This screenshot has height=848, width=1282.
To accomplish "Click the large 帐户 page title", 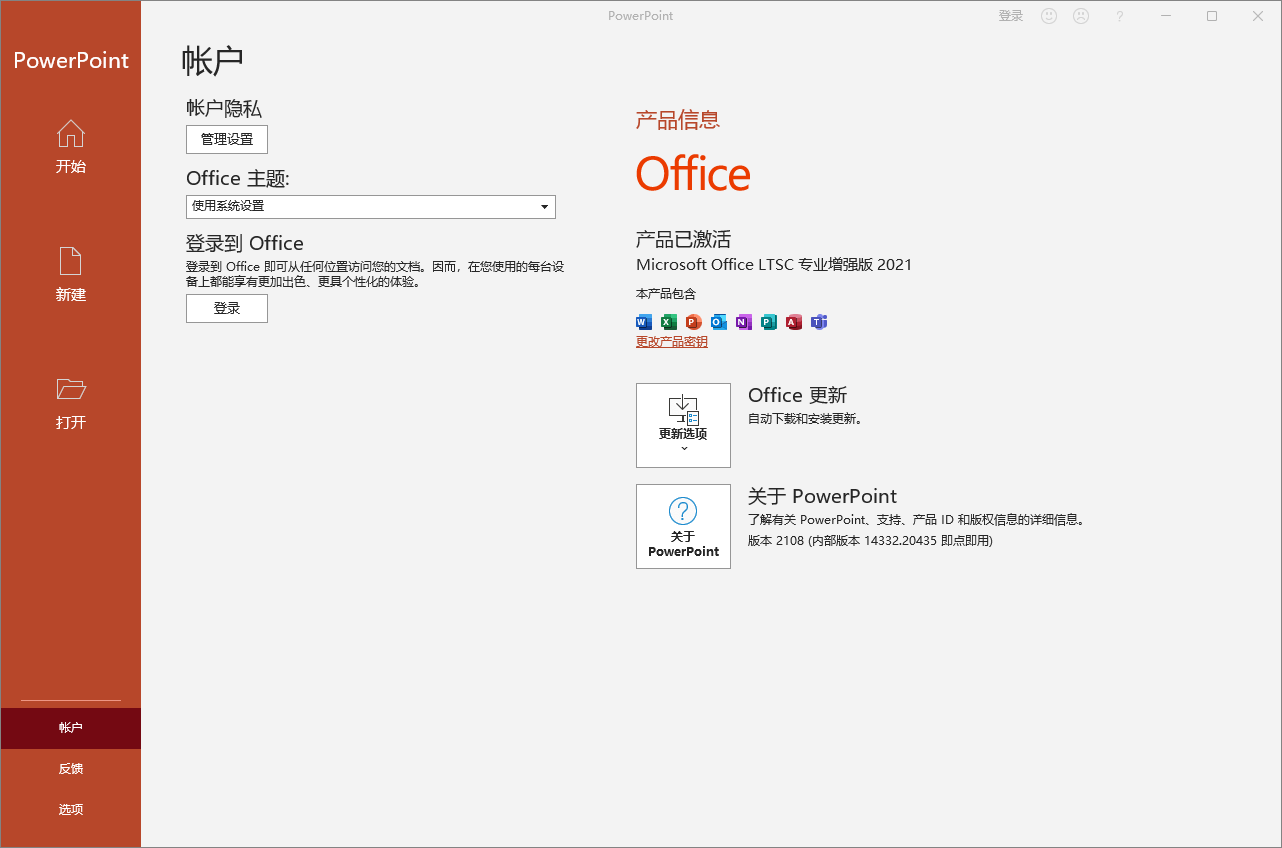I will pos(213,61).
